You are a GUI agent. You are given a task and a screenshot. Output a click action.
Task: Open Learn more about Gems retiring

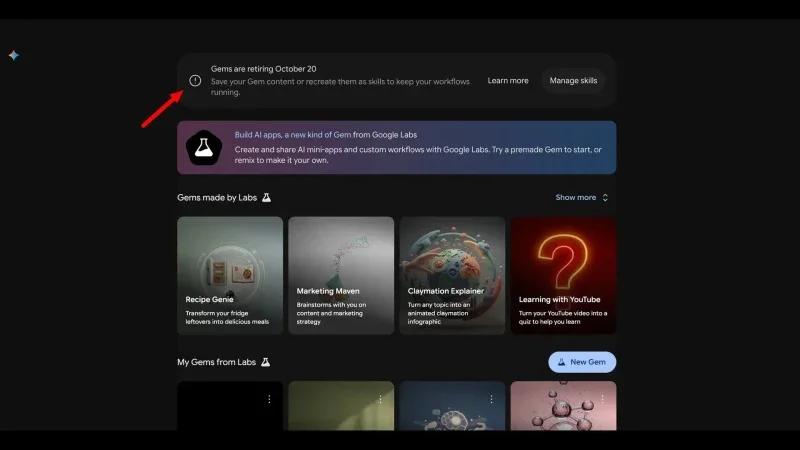click(x=508, y=81)
